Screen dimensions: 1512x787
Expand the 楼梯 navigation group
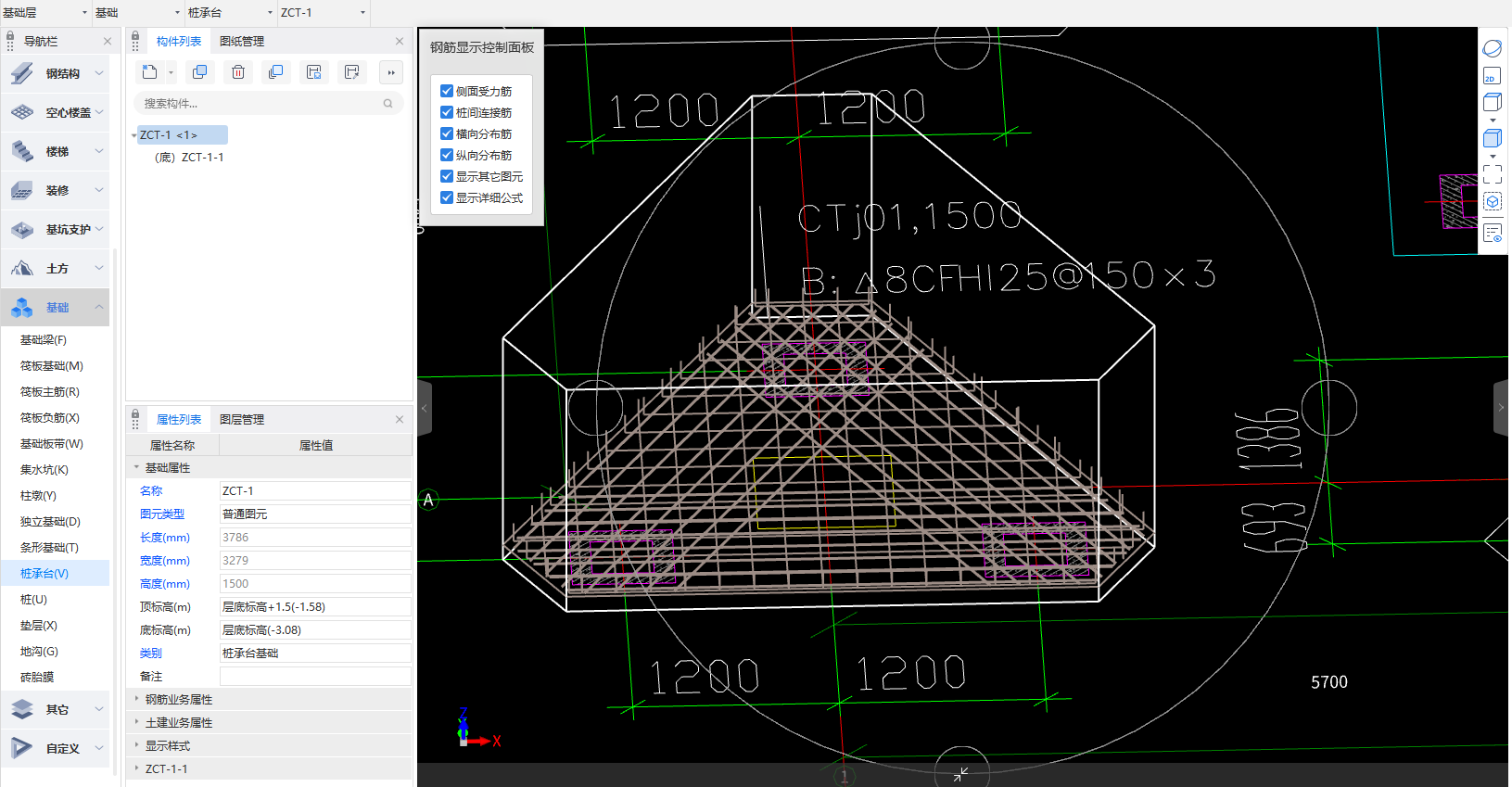[55, 151]
